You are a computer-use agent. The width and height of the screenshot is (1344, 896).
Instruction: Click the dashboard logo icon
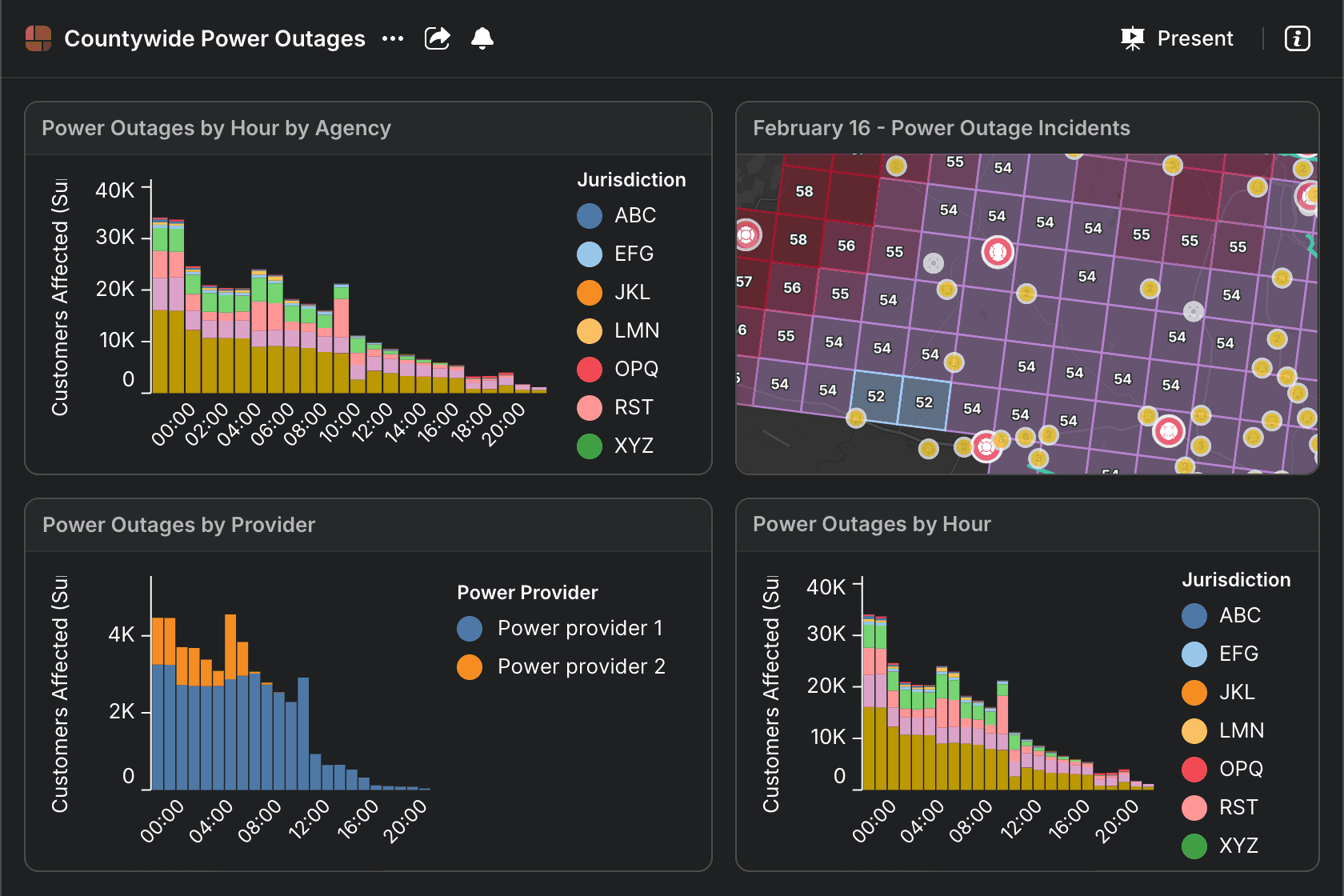tap(38, 38)
